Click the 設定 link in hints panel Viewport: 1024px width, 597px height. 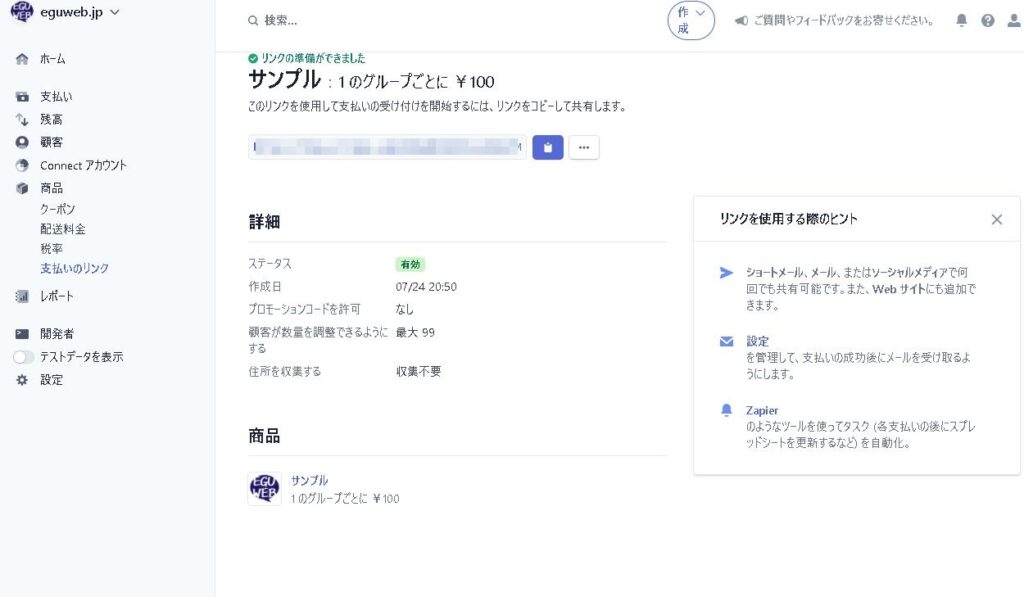tap(757, 341)
